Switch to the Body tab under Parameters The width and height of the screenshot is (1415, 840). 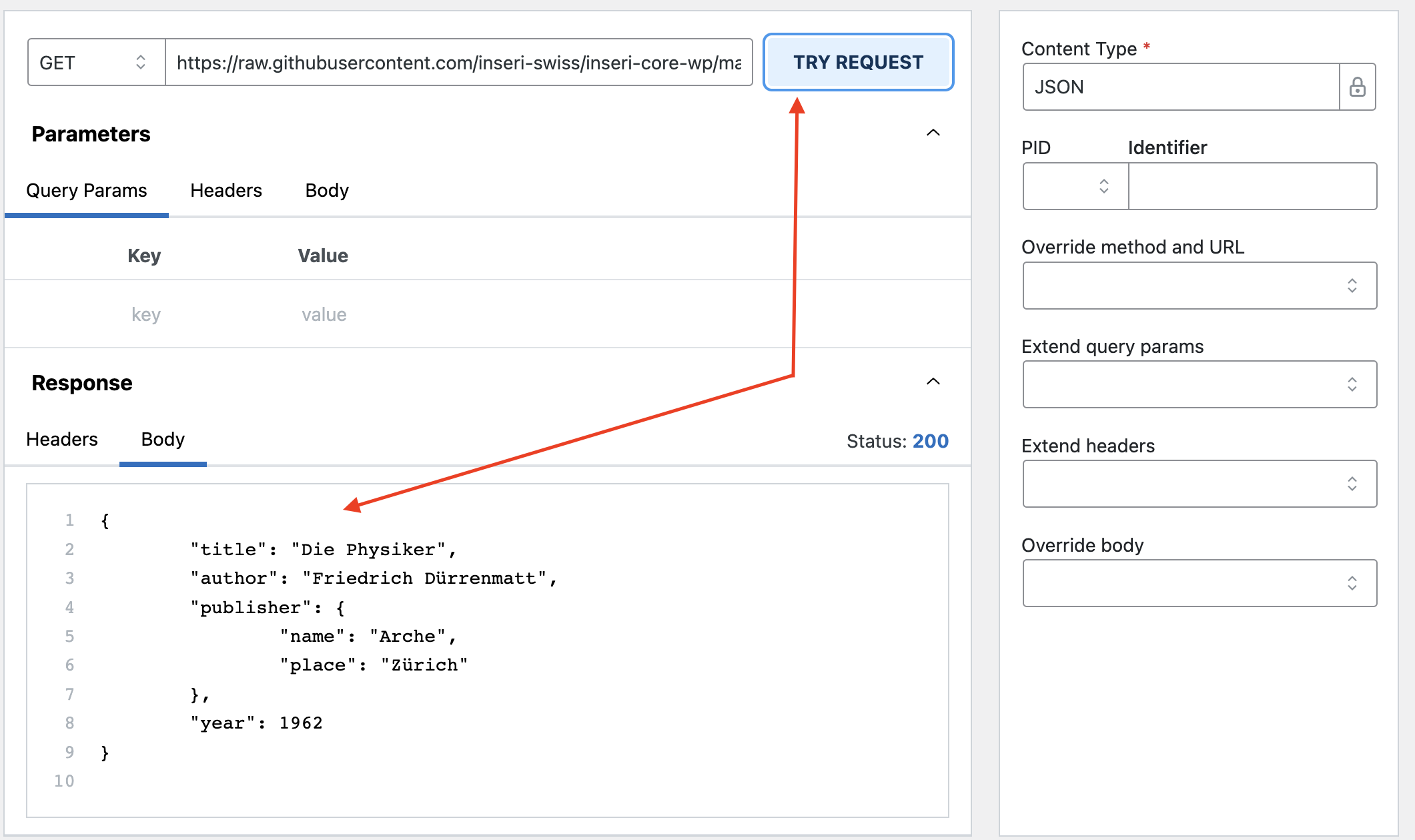(x=326, y=190)
